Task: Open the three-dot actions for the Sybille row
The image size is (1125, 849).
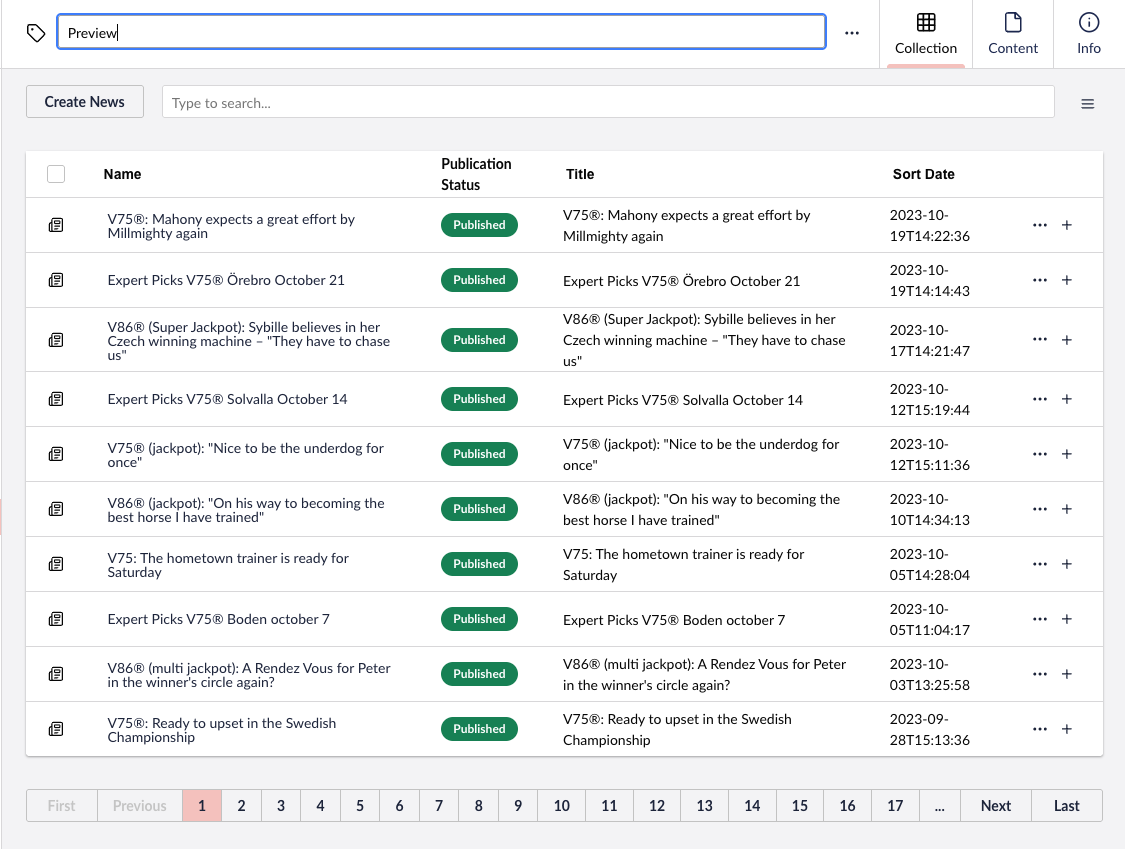Action: 1040,339
